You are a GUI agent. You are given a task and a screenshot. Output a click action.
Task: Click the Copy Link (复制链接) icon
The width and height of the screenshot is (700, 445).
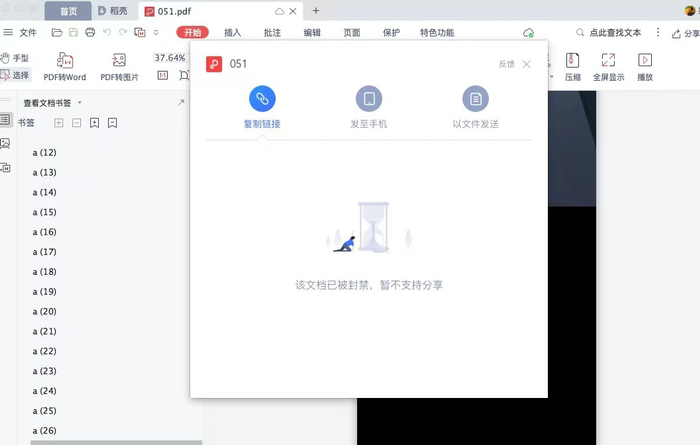point(262,99)
